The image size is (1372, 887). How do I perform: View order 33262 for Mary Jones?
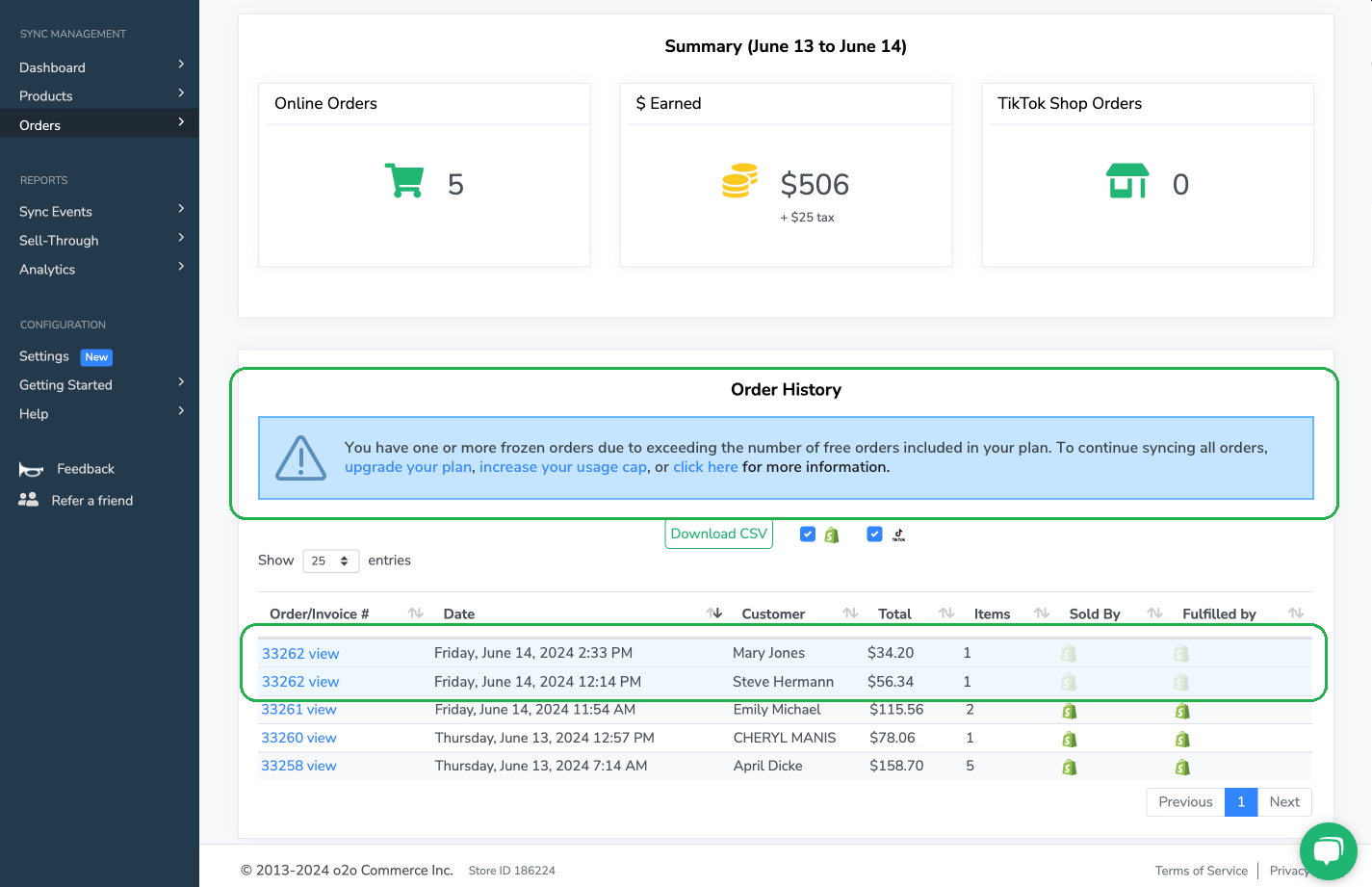click(300, 653)
